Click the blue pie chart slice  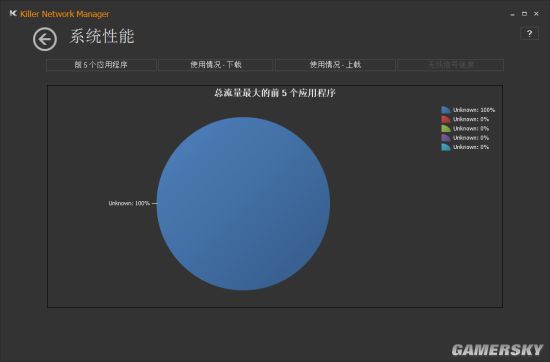coord(243,203)
